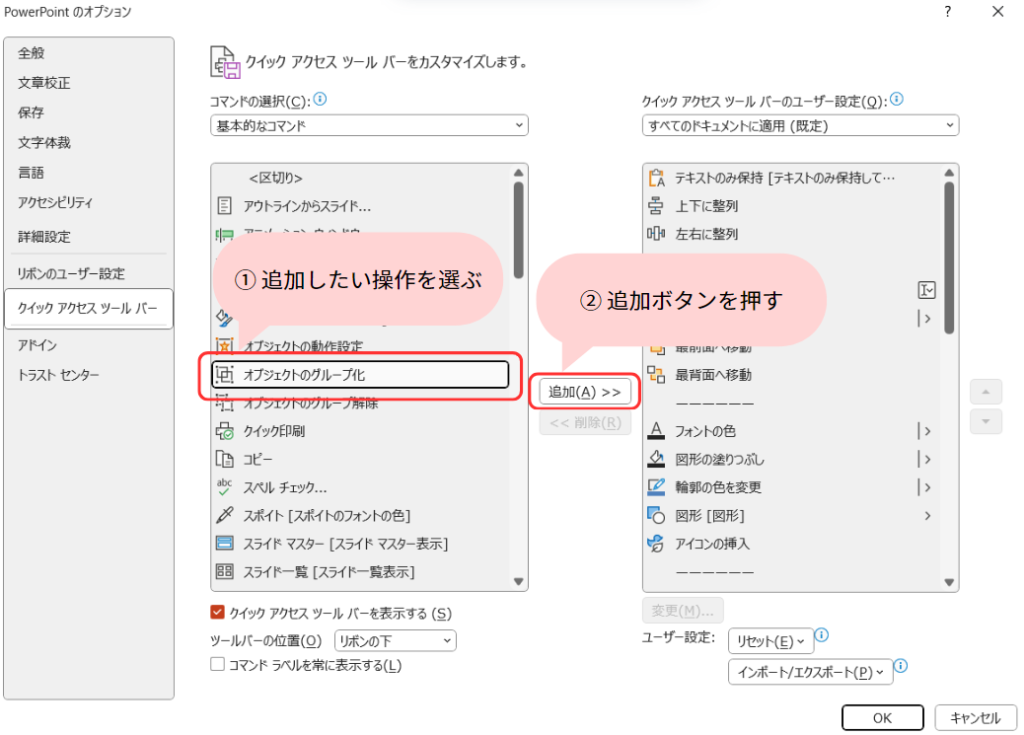The width and height of the screenshot is (1024, 735).
Task: Select the <区切り> separator row
Action: pos(360,178)
